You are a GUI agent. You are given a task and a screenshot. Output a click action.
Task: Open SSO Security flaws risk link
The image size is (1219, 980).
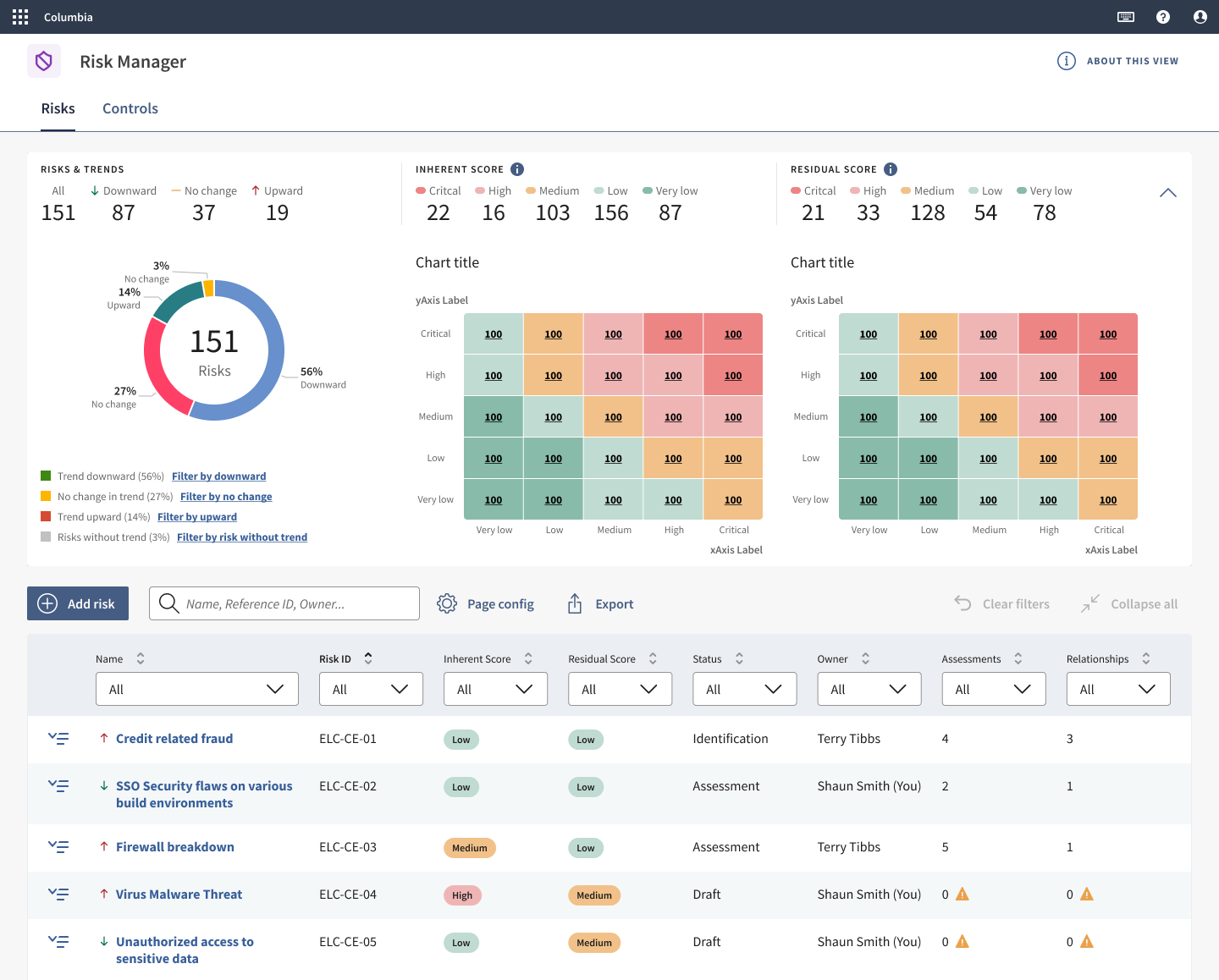click(x=204, y=795)
